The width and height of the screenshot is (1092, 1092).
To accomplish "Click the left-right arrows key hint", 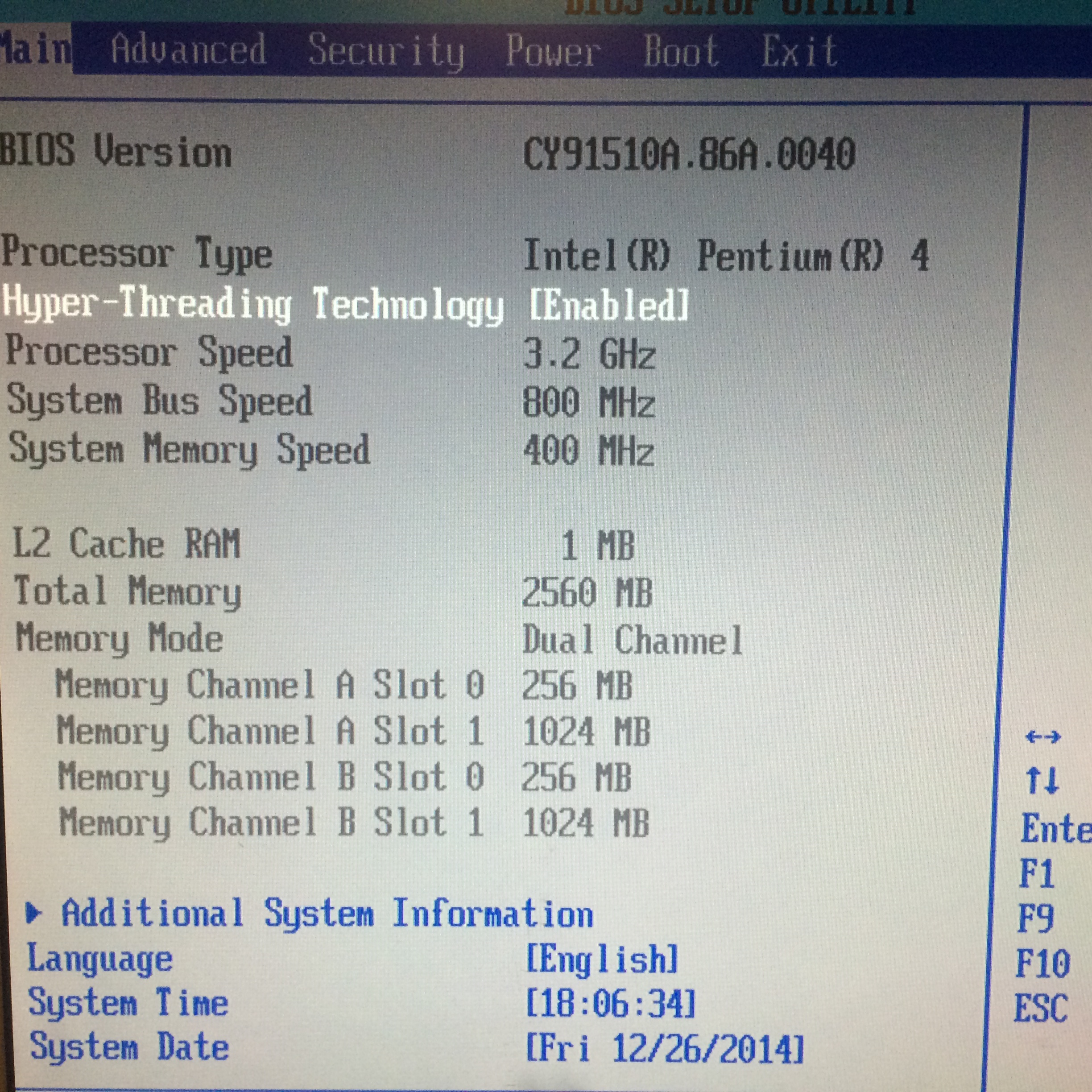I will (1043, 736).
